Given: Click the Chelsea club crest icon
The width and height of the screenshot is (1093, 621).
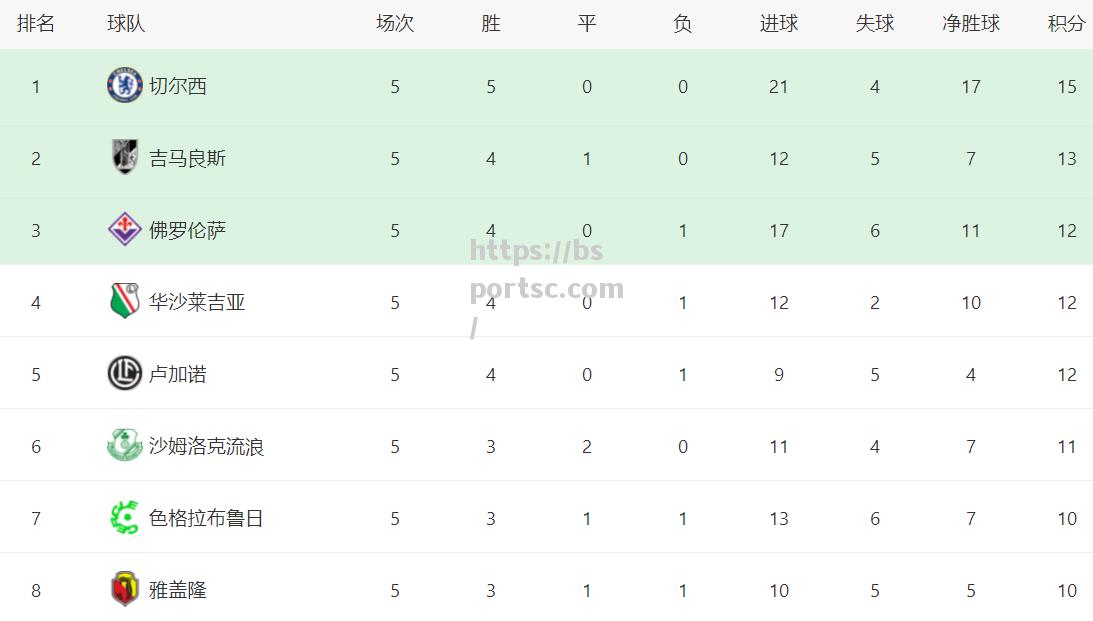Looking at the screenshot, I should pyautogui.click(x=125, y=86).
